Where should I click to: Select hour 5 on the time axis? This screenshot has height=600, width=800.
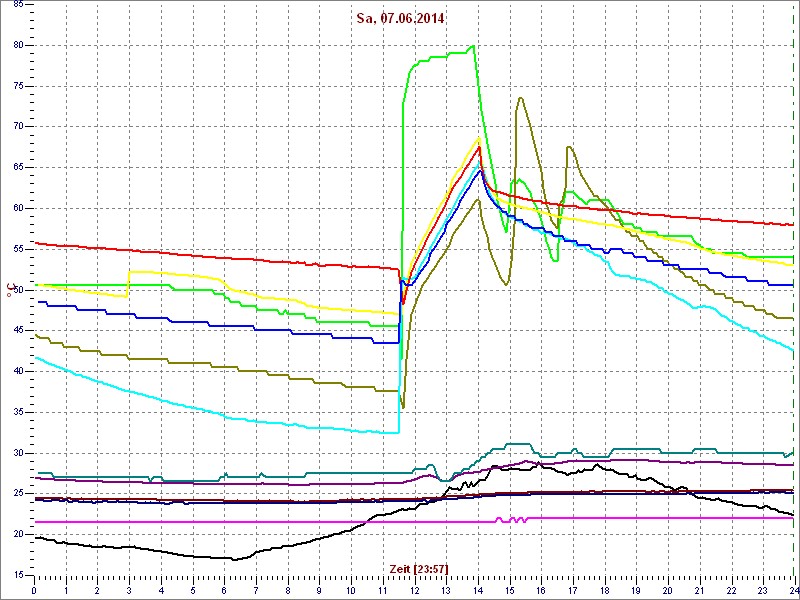pos(192,590)
